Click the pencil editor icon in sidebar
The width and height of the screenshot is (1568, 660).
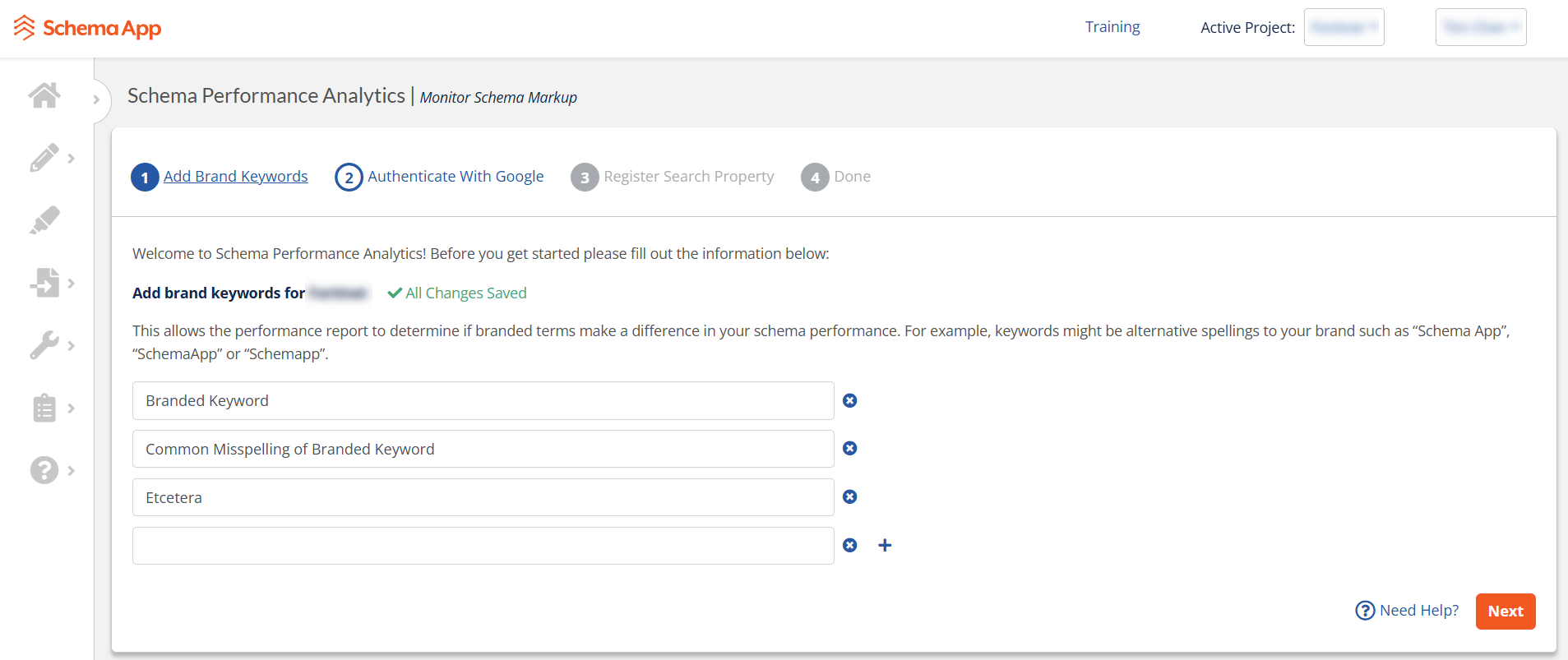pyautogui.click(x=44, y=158)
